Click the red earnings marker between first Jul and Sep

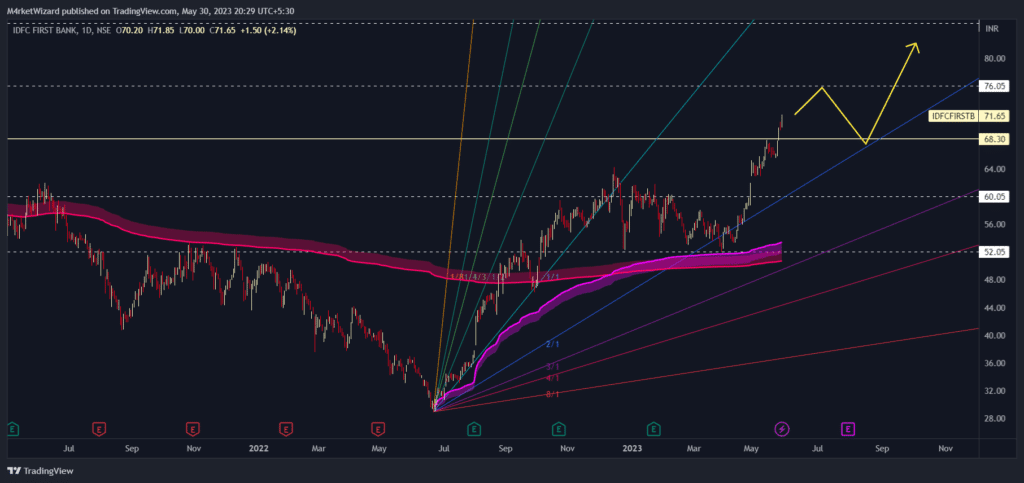coord(99,429)
